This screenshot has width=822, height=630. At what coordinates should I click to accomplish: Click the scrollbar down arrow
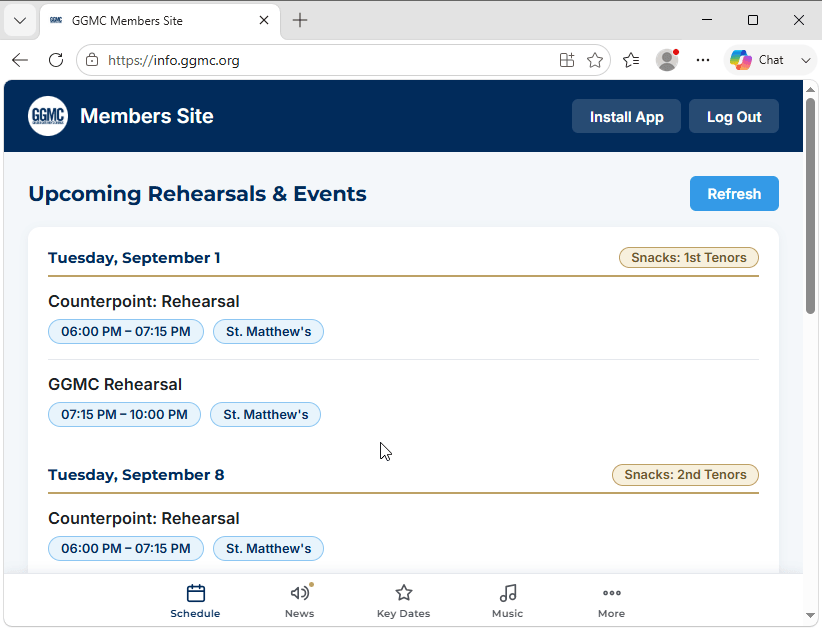click(x=810, y=615)
